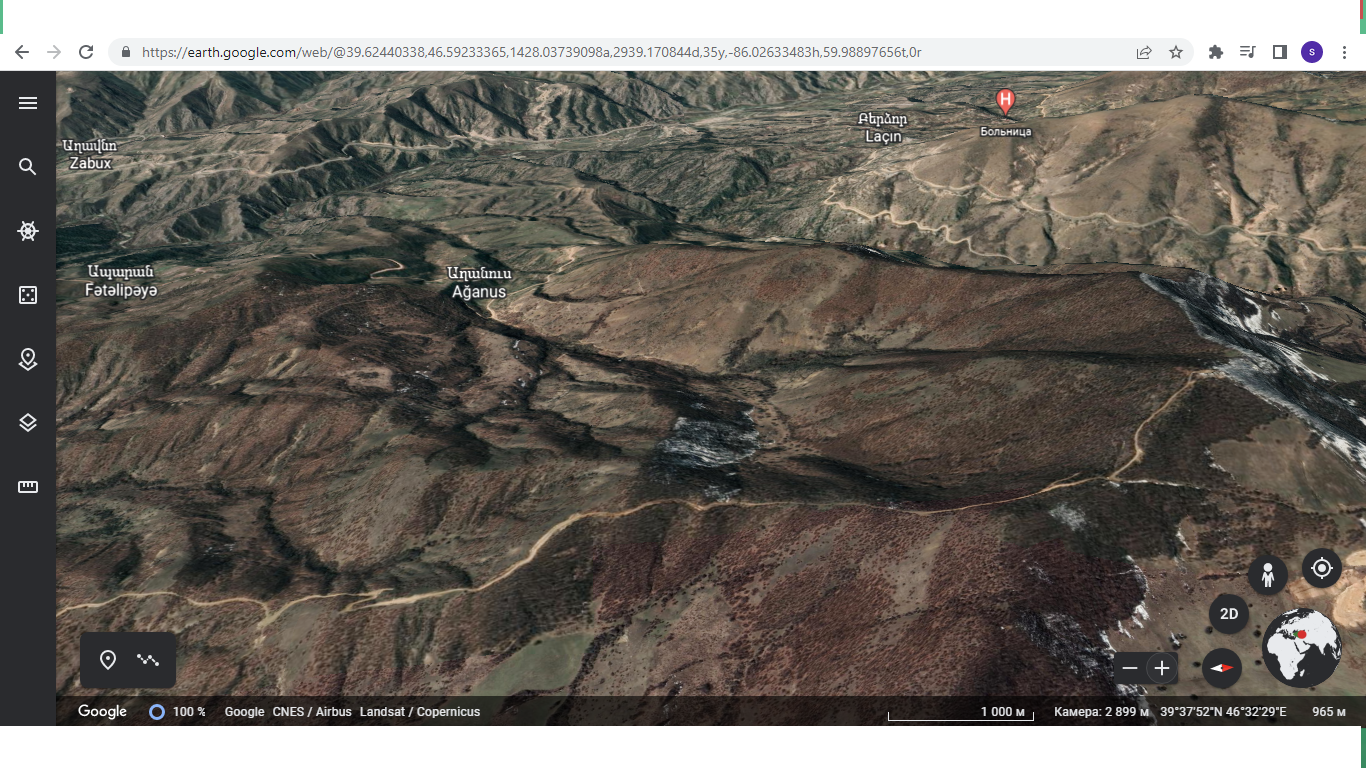This screenshot has height=768, width=1366.
Task: Select the Measure distance ruler icon
Action: click(28, 487)
